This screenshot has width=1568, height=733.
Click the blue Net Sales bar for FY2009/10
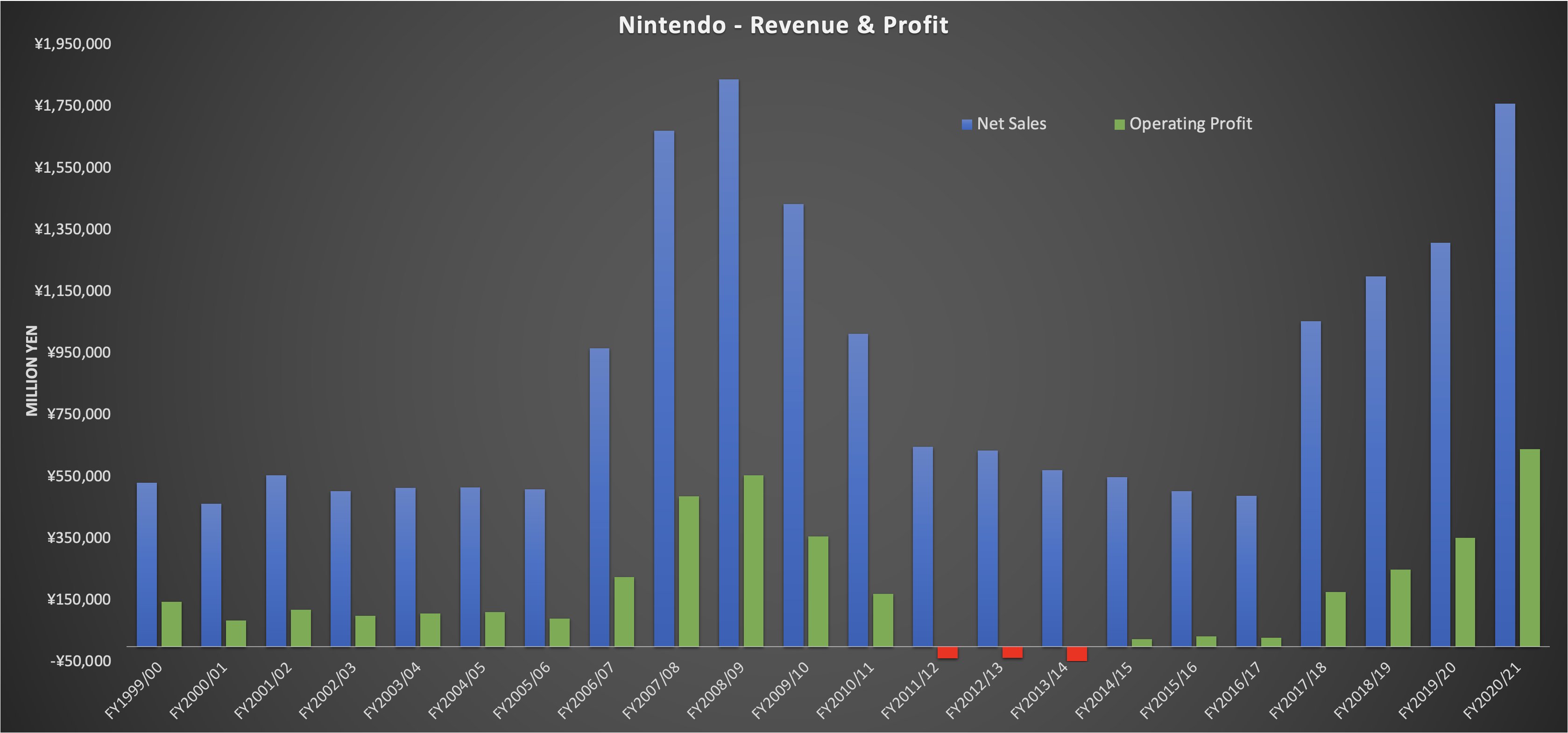click(793, 425)
